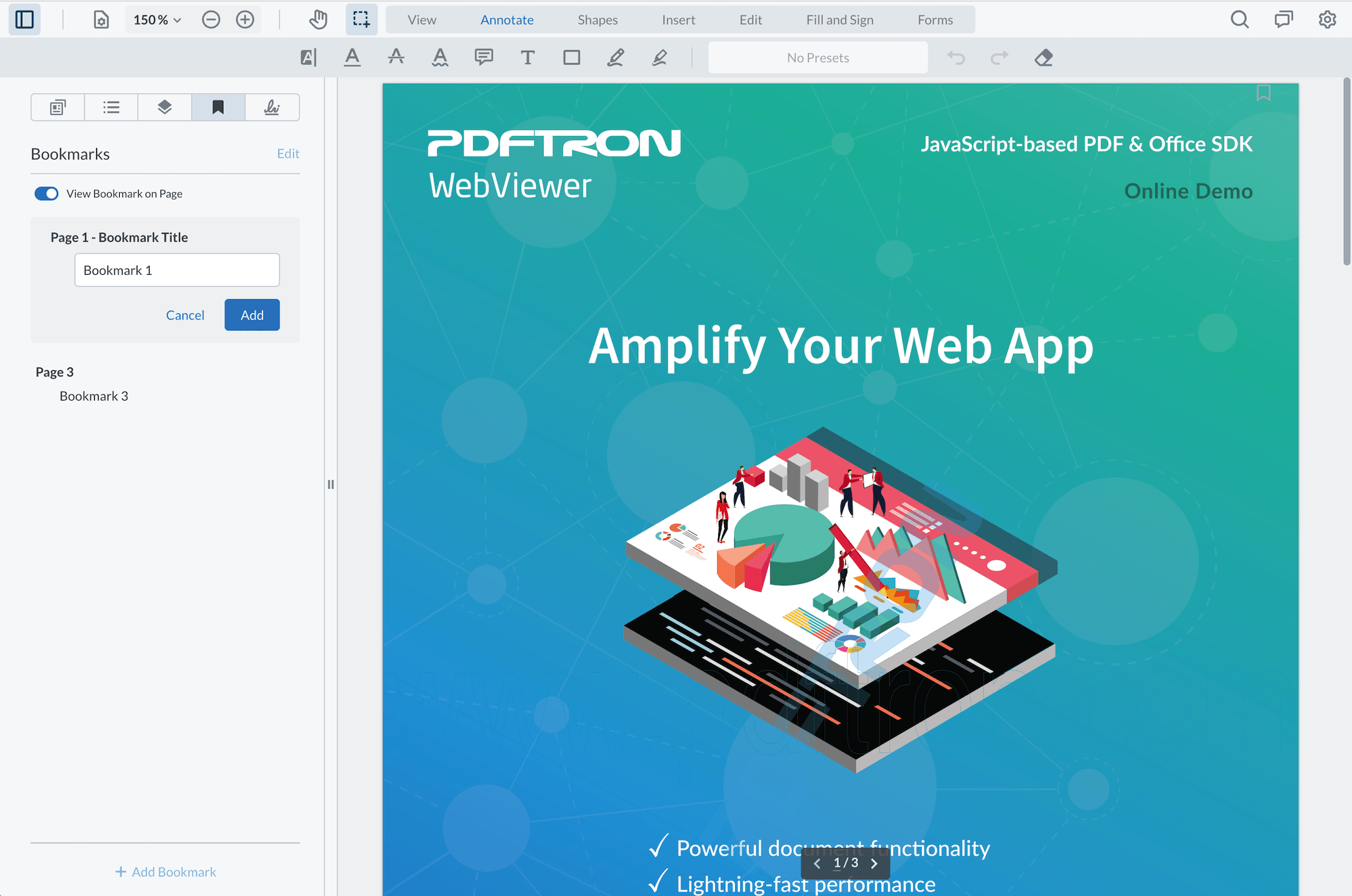The image size is (1352, 896).
Task: Go to next page arrow
Action: [874, 864]
